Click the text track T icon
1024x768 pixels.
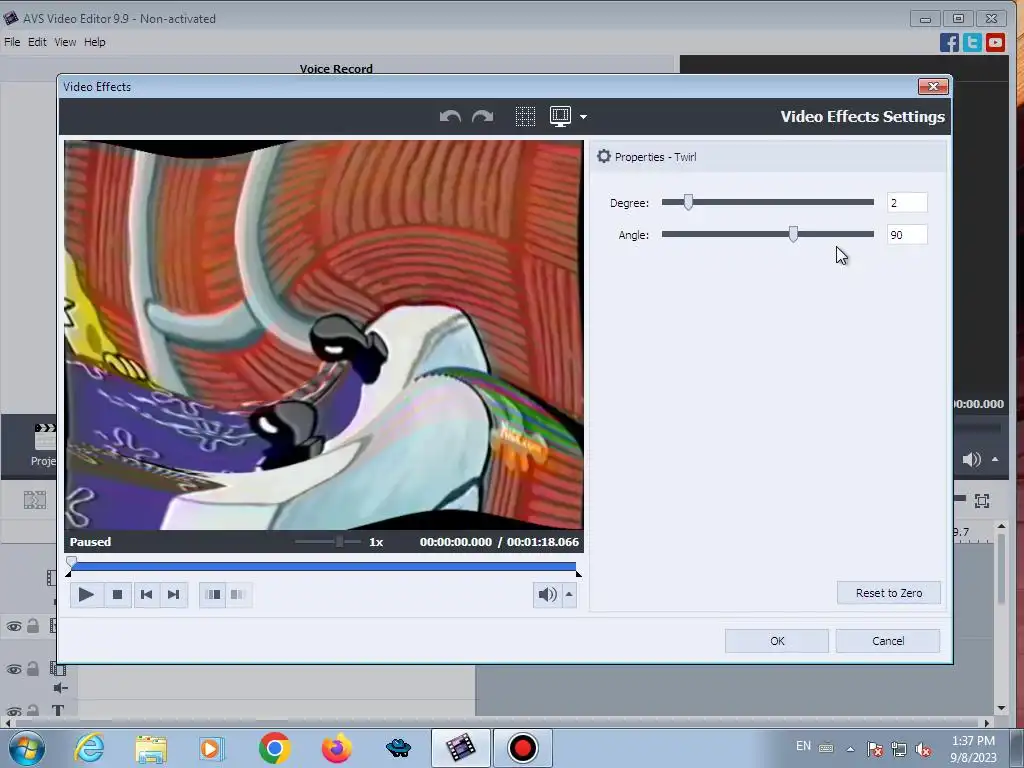(58, 710)
